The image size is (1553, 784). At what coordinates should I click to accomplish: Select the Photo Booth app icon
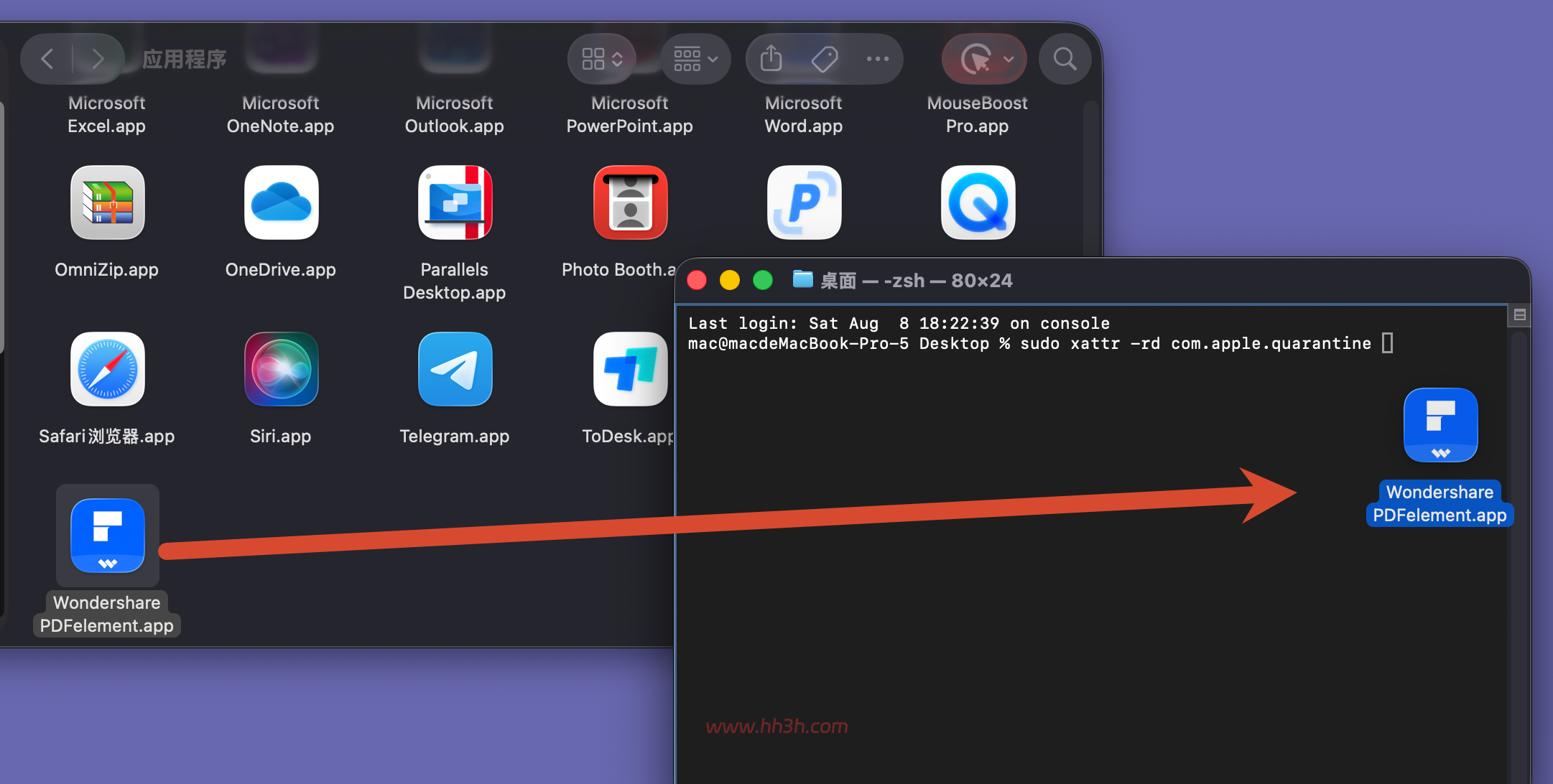point(630,202)
